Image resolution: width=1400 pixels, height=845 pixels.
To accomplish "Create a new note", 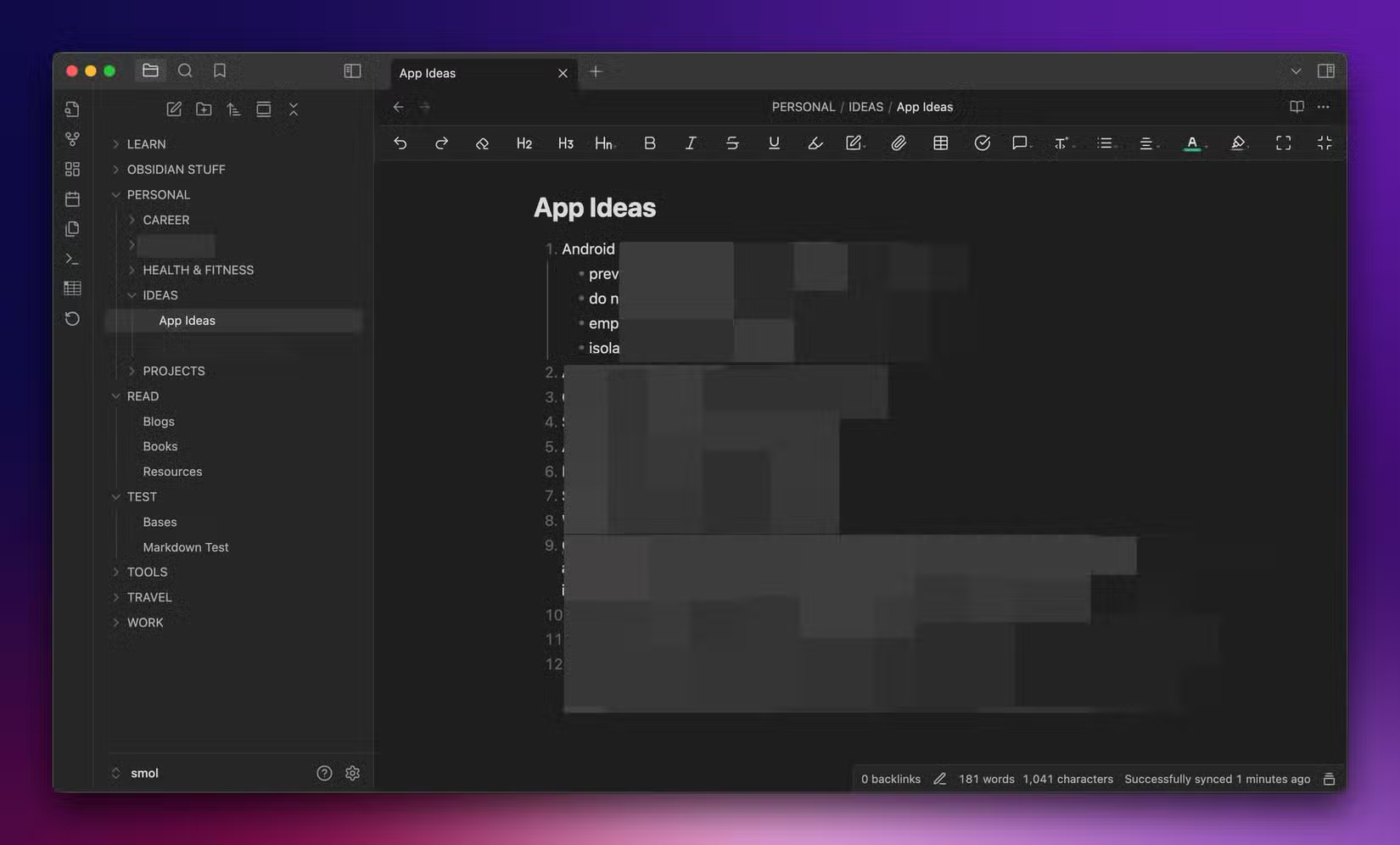I will [173, 109].
